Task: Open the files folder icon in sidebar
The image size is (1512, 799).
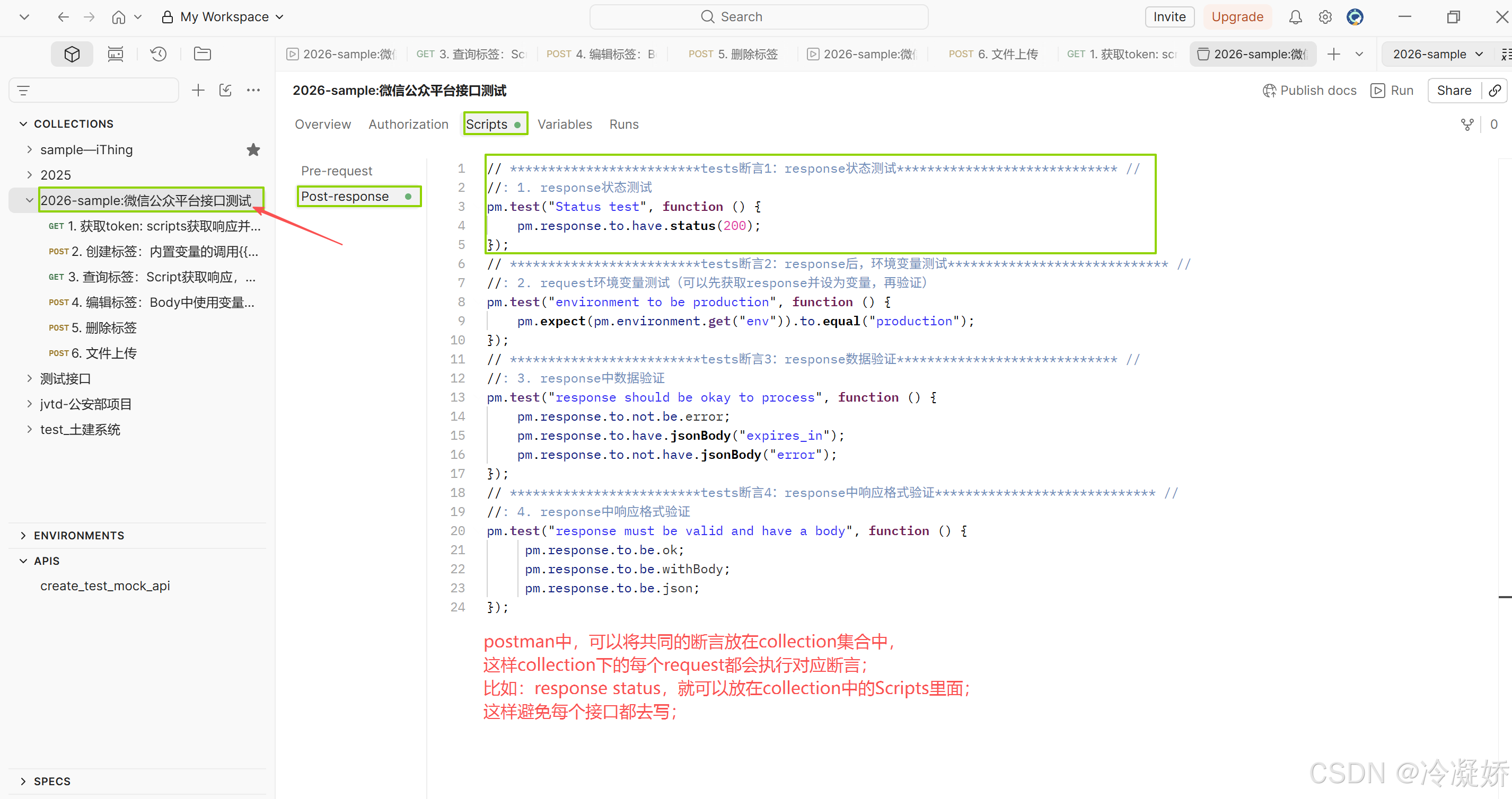Action: 203,54
